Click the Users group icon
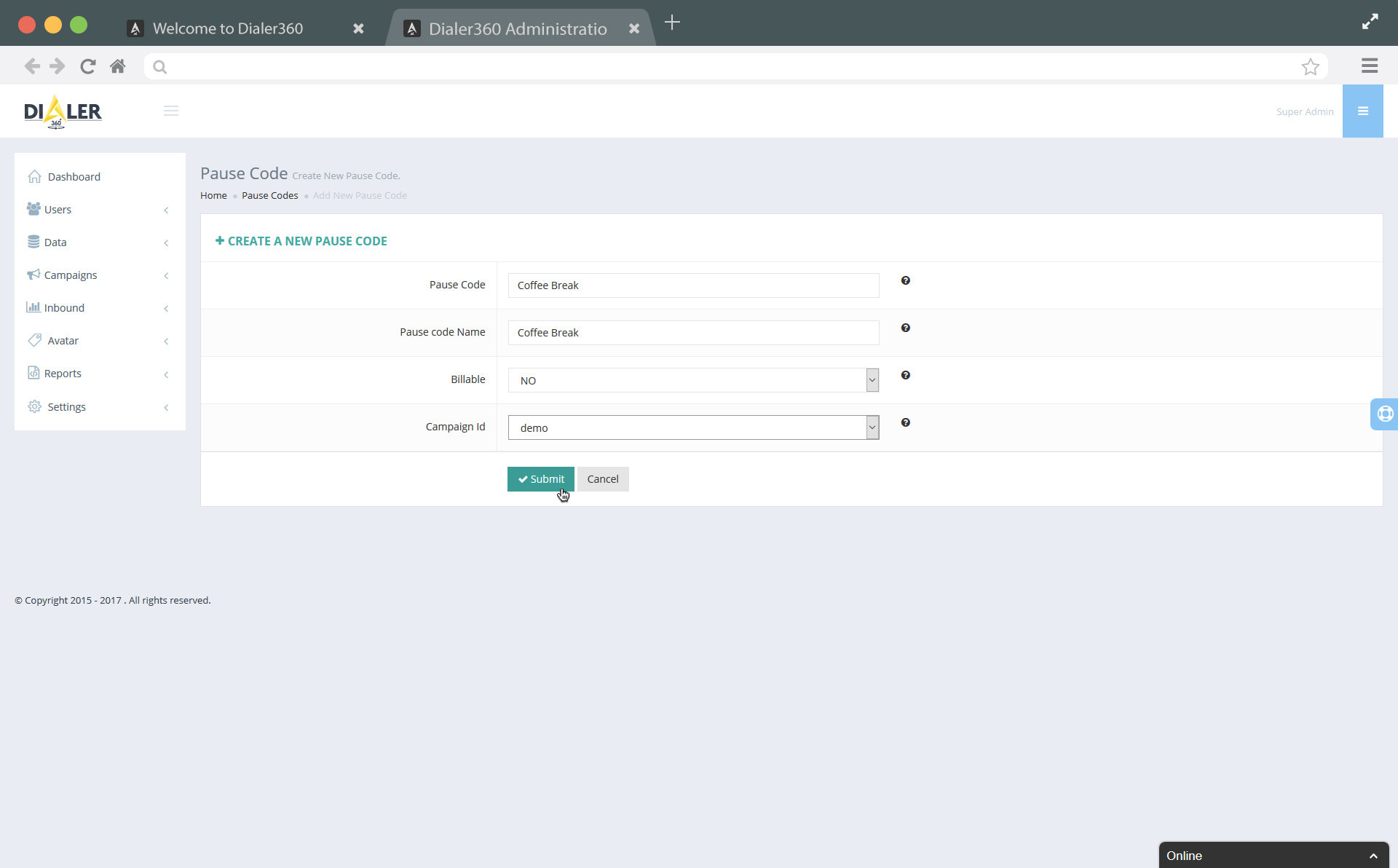 point(33,209)
